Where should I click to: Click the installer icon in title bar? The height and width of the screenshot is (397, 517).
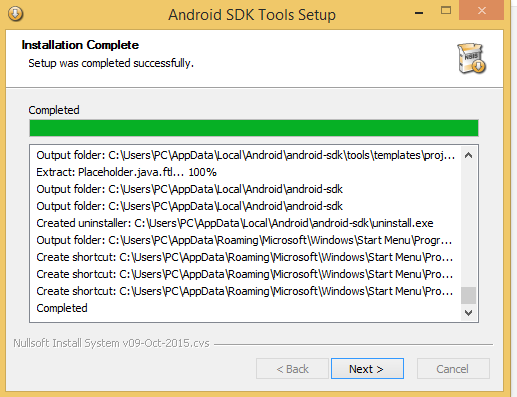[16, 14]
